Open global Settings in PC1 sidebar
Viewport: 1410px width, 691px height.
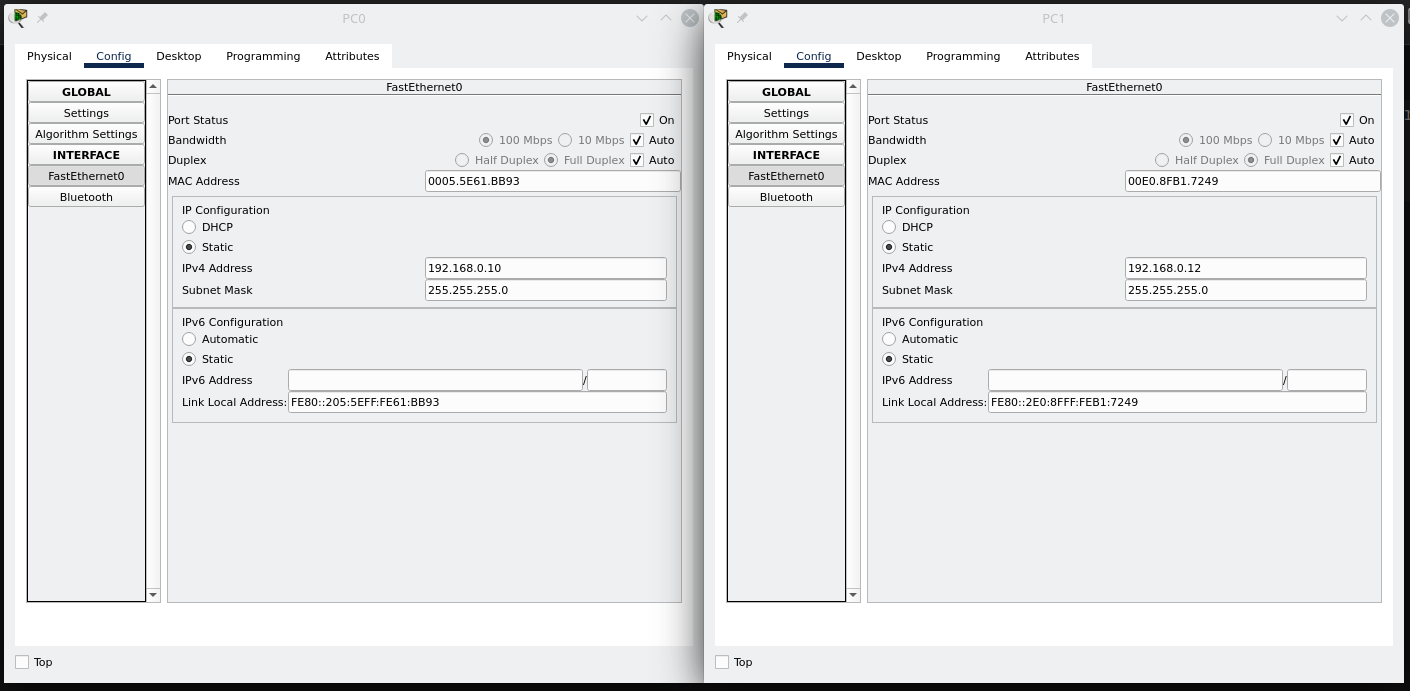(786, 113)
